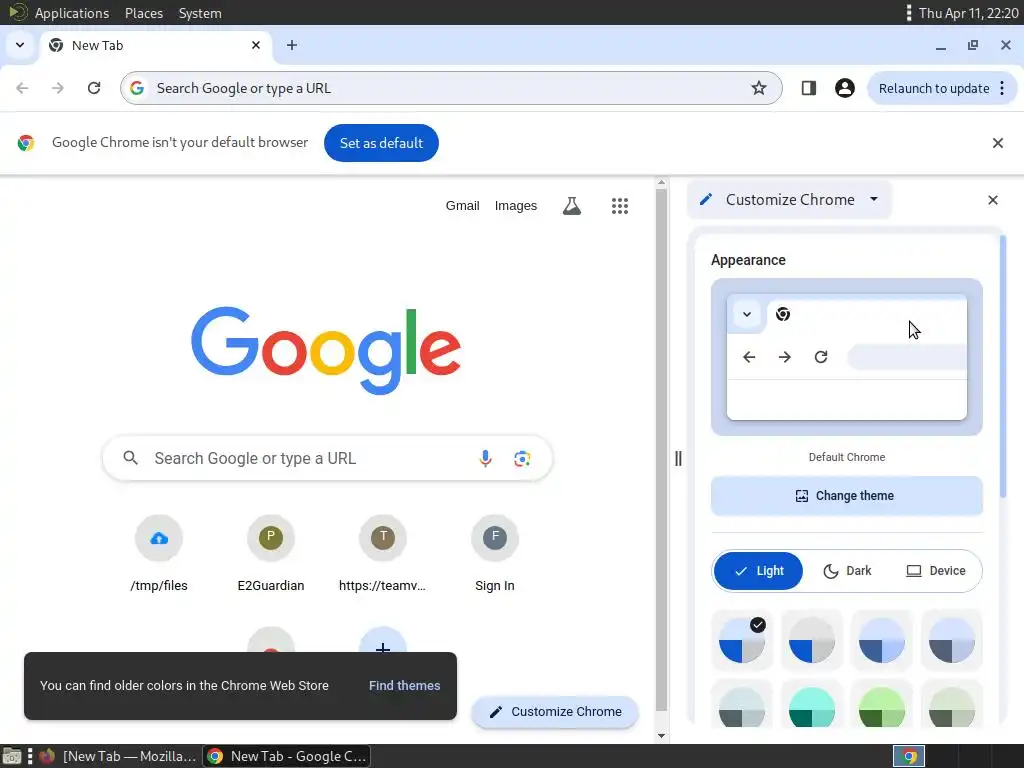1024x768 pixels.
Task: Open Gmail link
Action: (462, 206)
